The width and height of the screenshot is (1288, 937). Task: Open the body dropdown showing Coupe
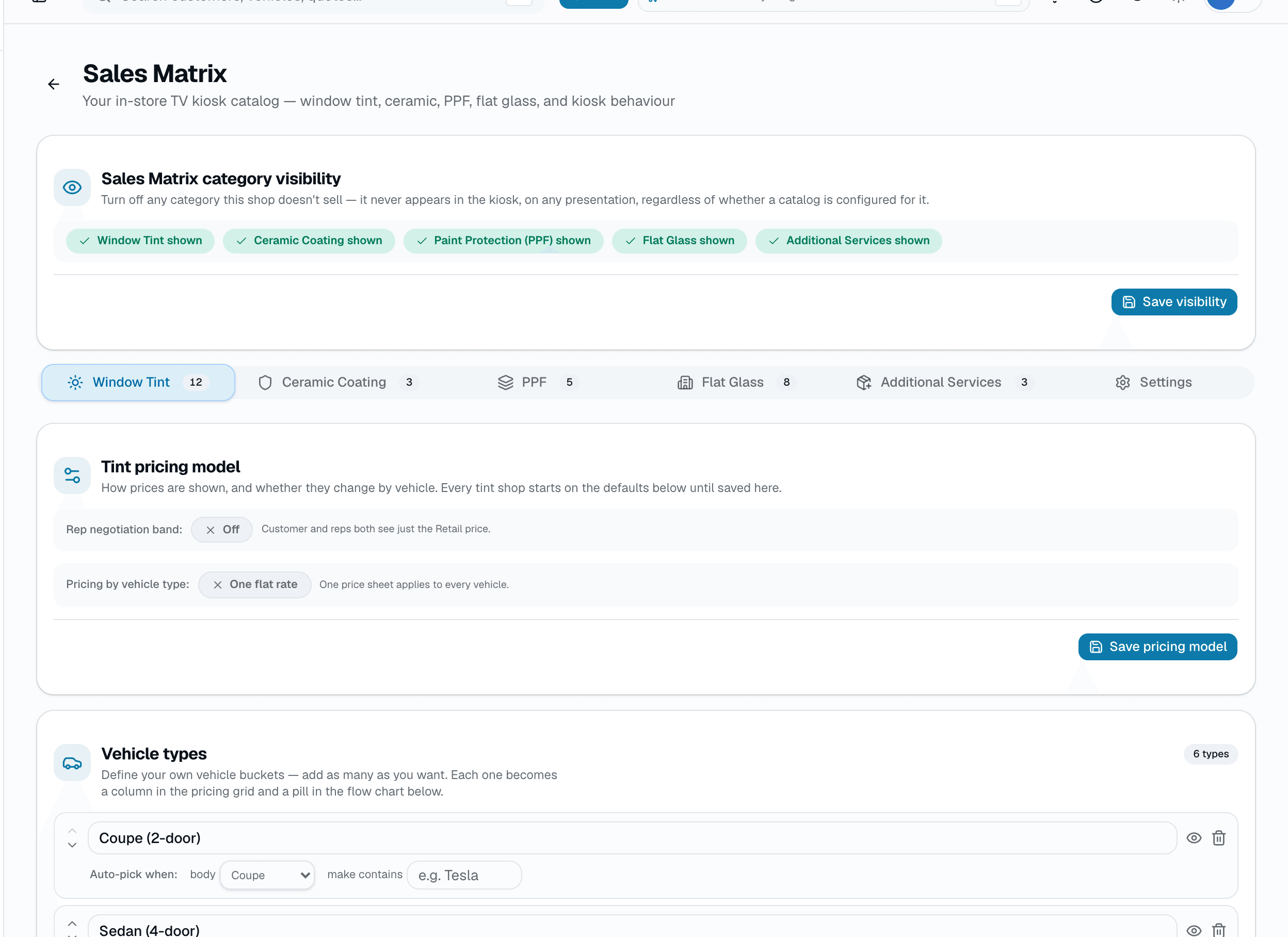(267, 875)
